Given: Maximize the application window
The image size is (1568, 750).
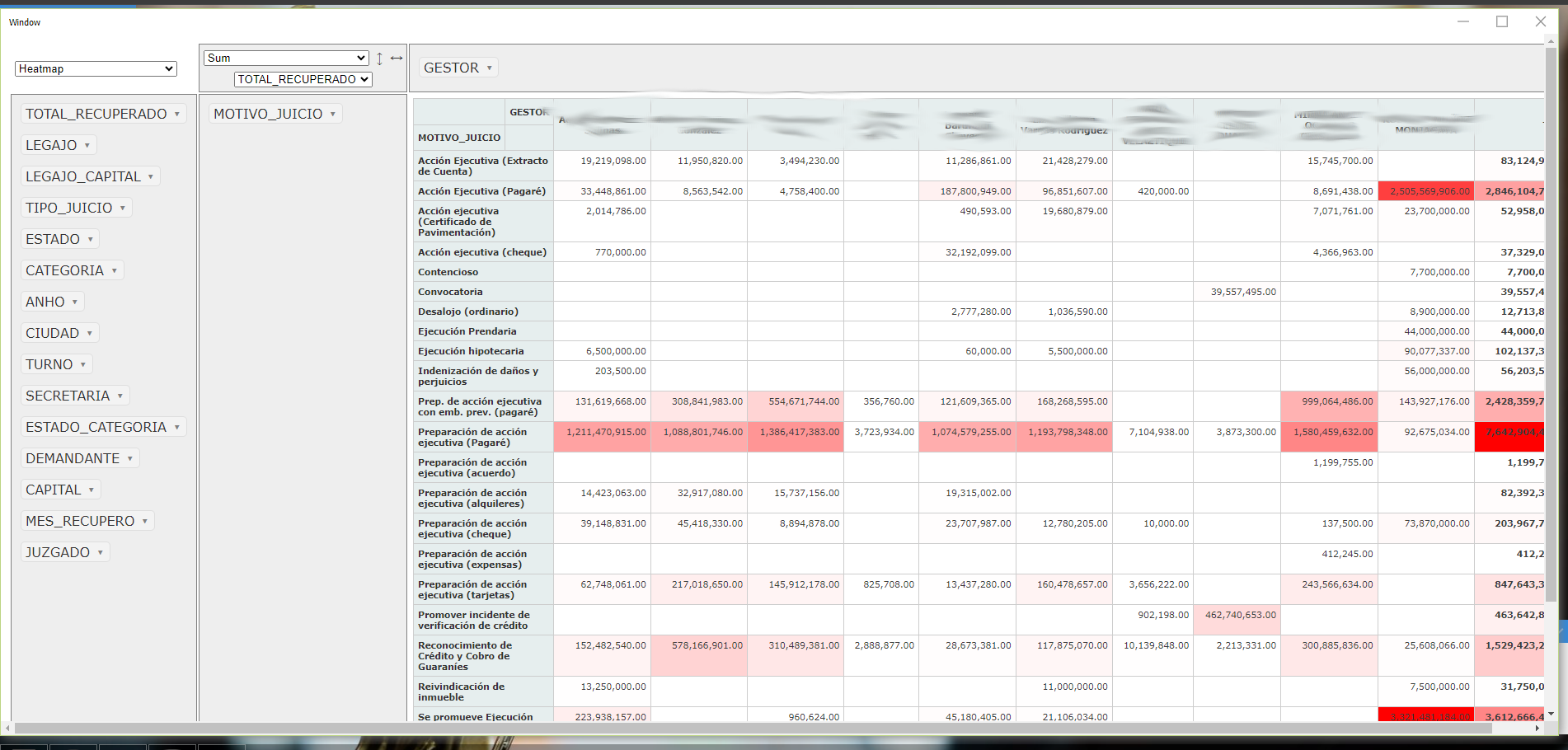Looking at the screenshot, I should click(1502, 22).
